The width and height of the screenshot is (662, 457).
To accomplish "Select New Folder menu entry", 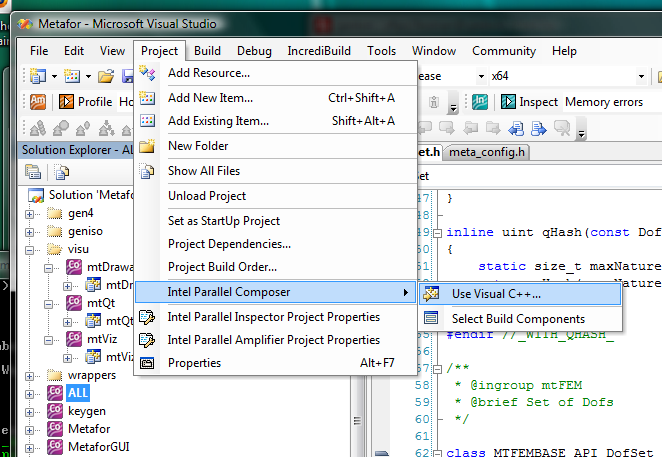I will [276, 146].
